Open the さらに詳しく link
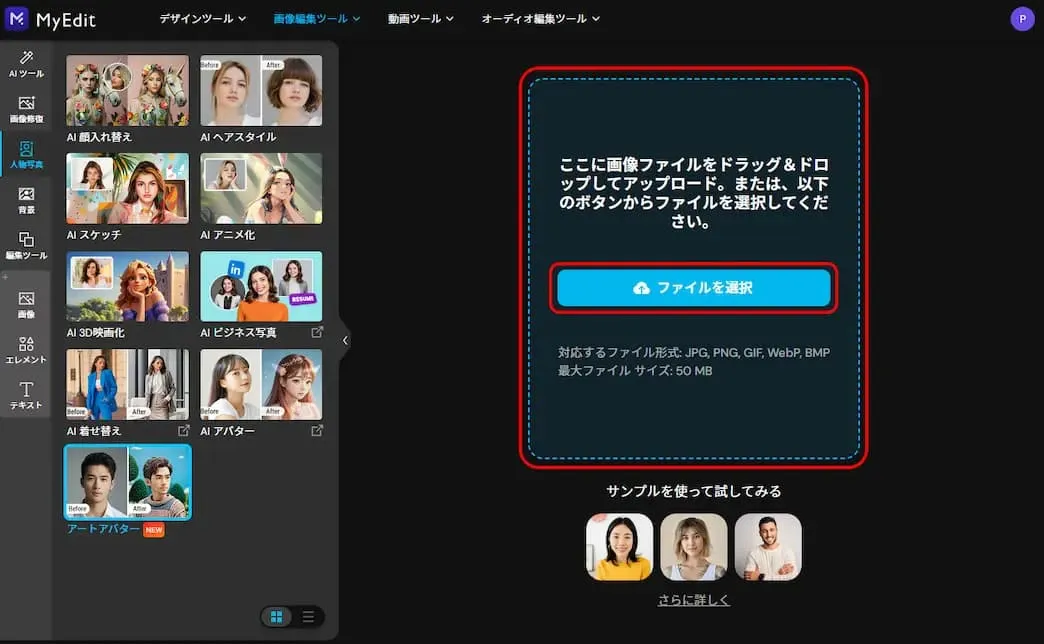Screen dimensions: 1044x644 pos(693,600)
